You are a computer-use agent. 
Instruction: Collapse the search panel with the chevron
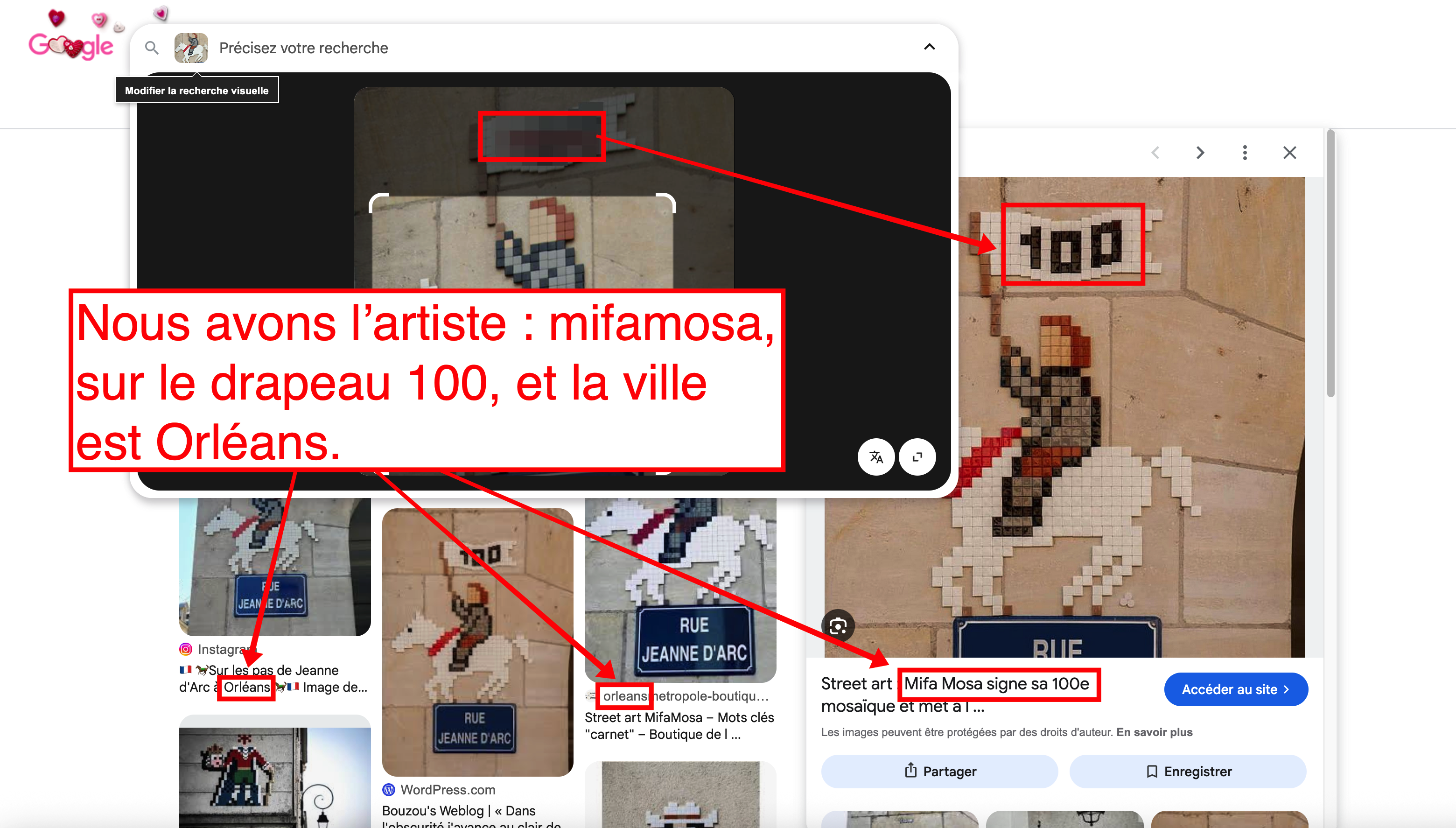click(930, 47)
